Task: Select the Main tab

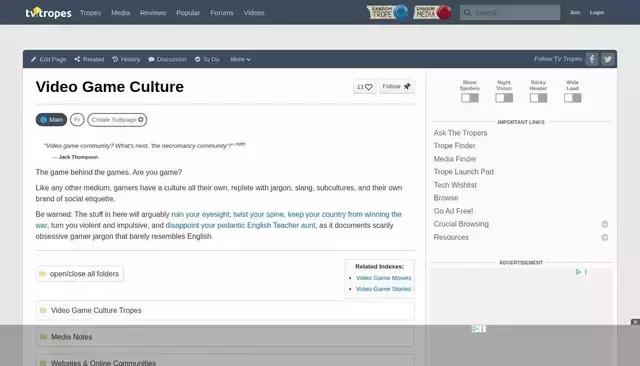Action: (x=51, y=120)
